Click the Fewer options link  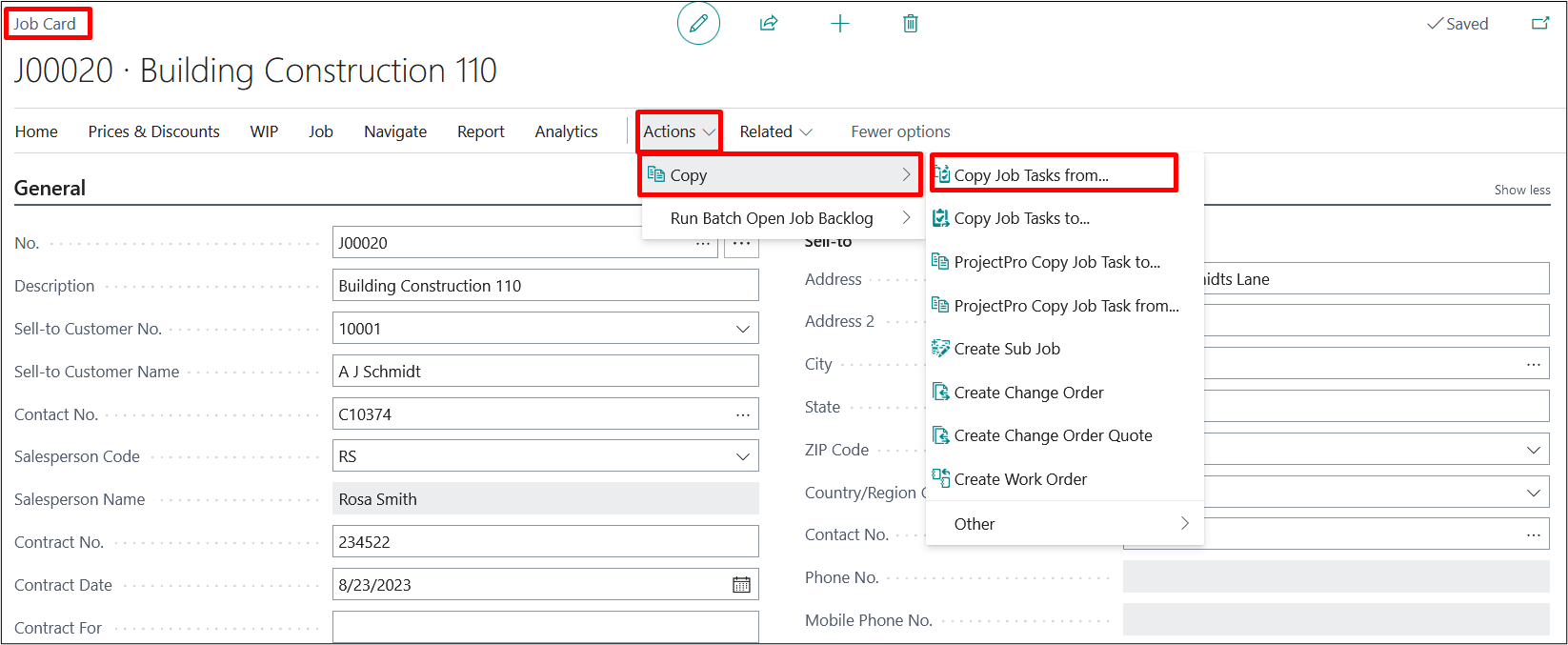[900, 131]
